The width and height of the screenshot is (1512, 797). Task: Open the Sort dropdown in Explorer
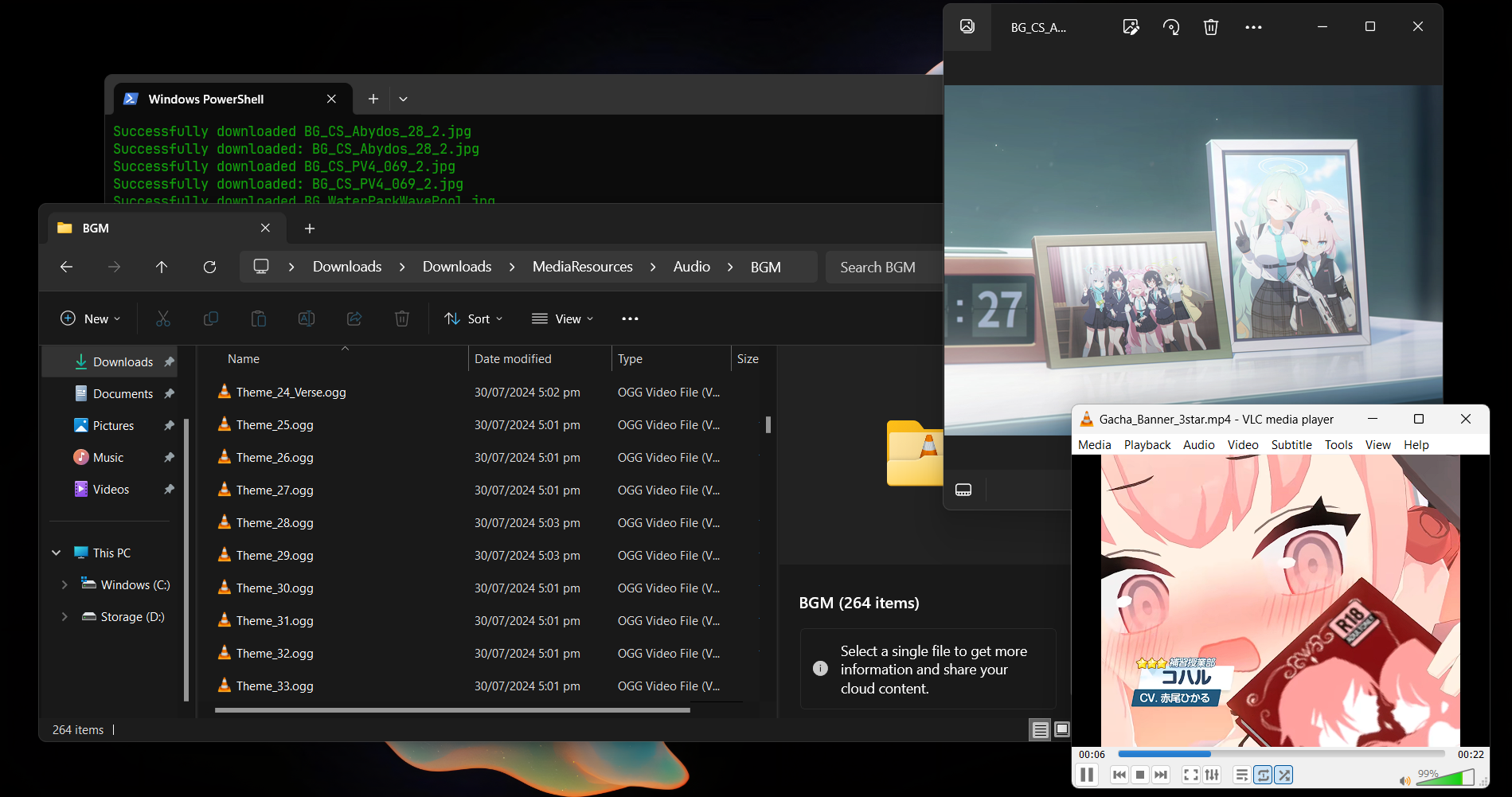(474, 318)
